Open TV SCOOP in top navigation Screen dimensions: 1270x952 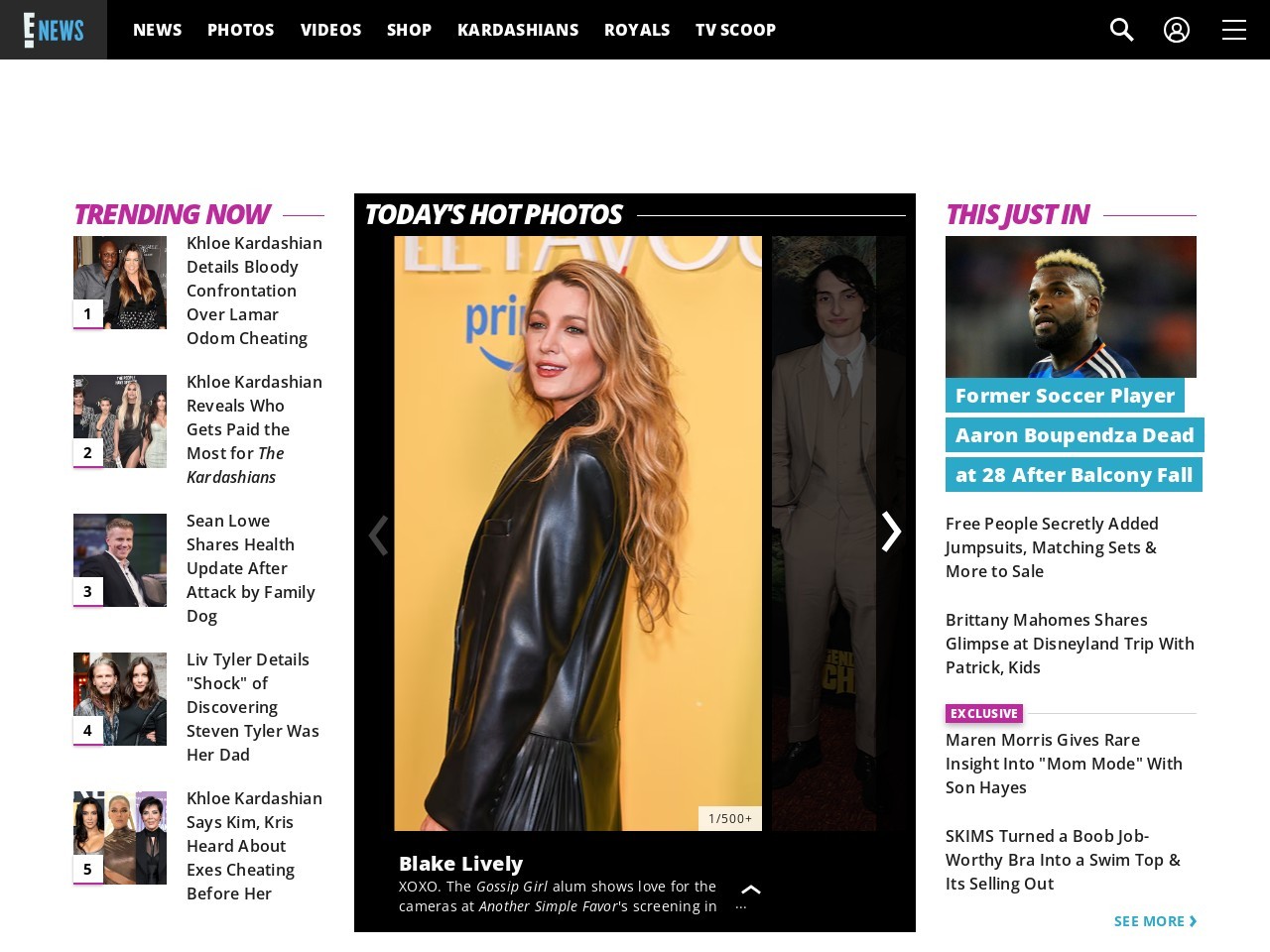[x=735, y=30]
